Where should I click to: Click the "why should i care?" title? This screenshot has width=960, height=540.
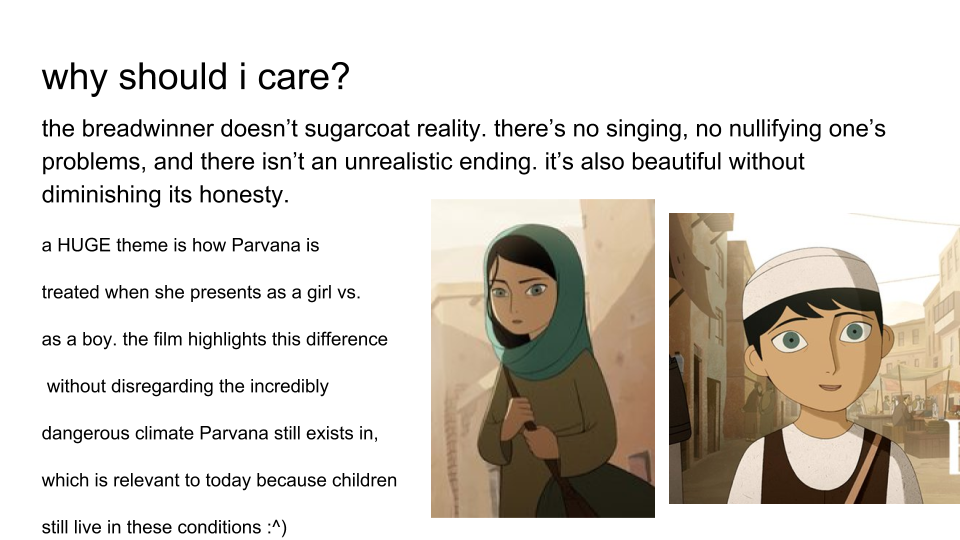click(x=195, y=78)
